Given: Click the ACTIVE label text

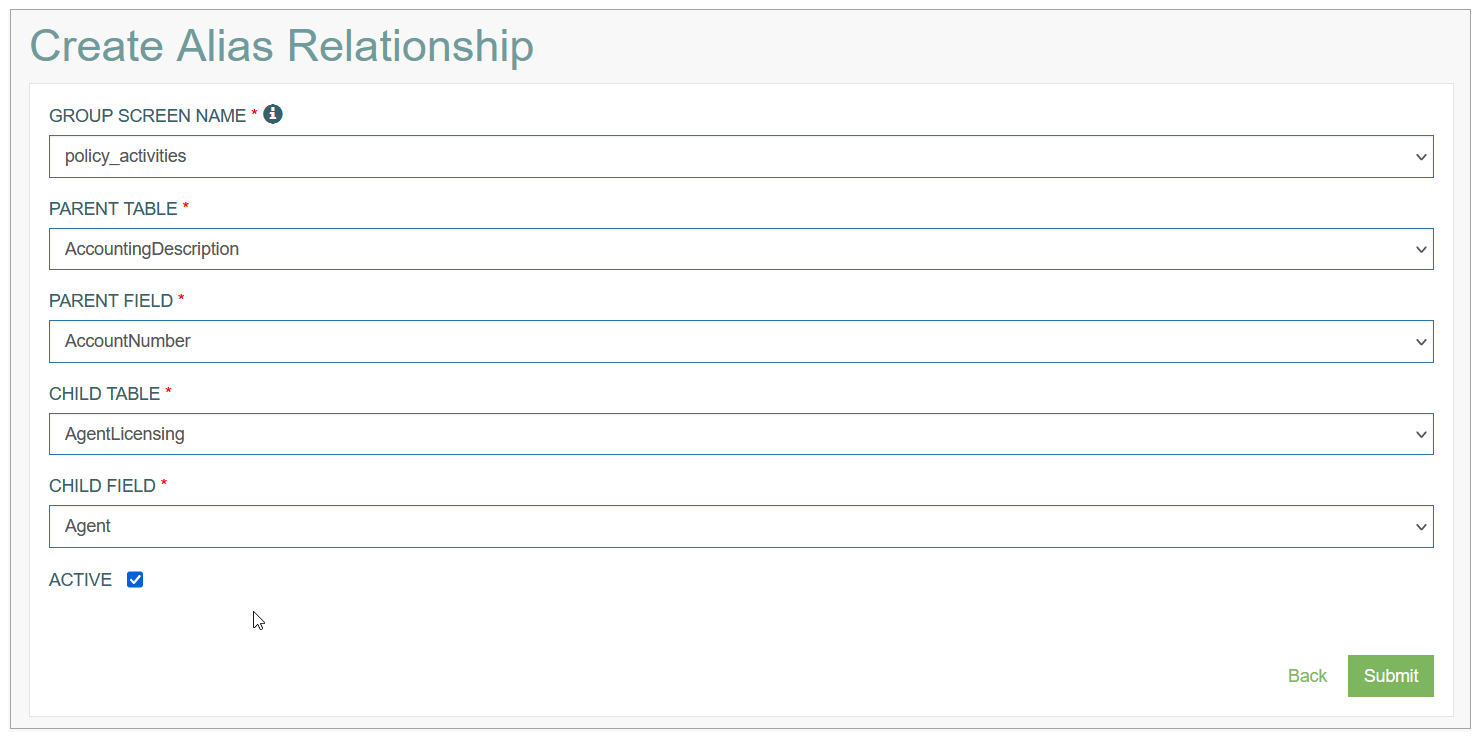Looking at the screenshot, I should click(80, 580).
